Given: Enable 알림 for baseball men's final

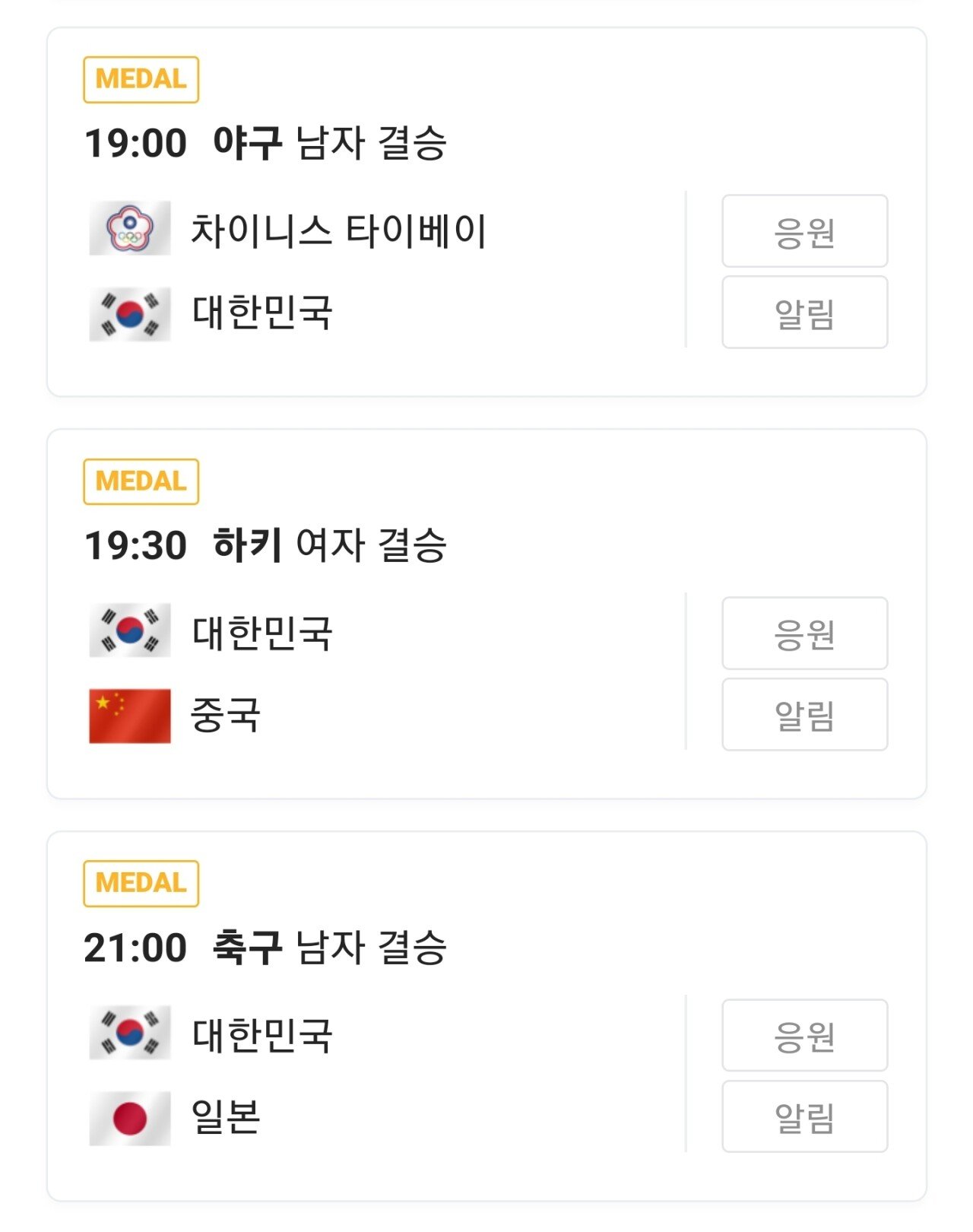Looking at the screenshot, I should 804,313.
